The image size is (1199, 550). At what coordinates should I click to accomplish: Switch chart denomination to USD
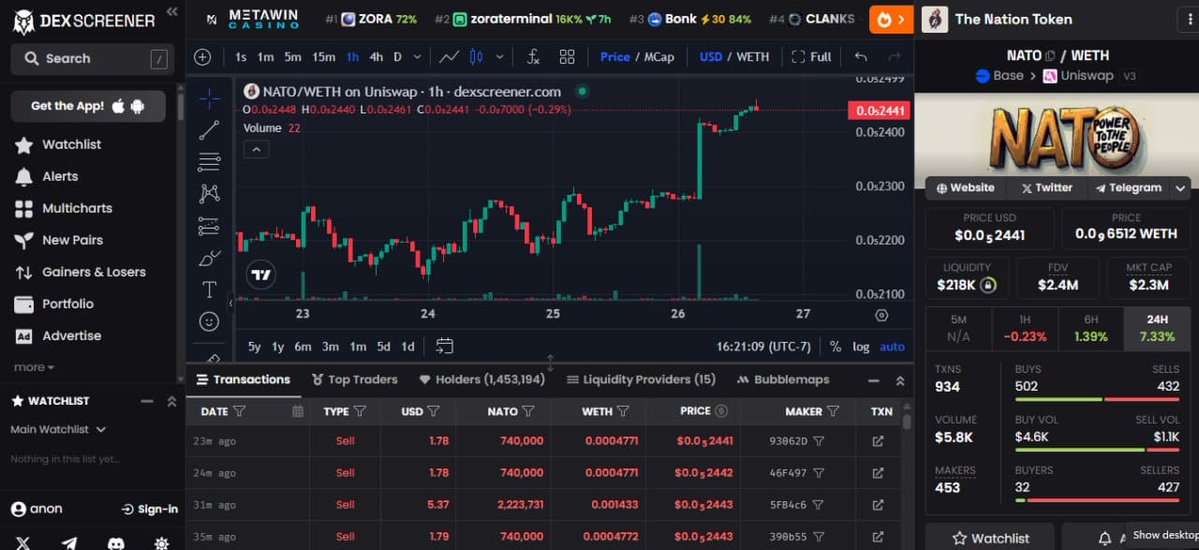710,57
